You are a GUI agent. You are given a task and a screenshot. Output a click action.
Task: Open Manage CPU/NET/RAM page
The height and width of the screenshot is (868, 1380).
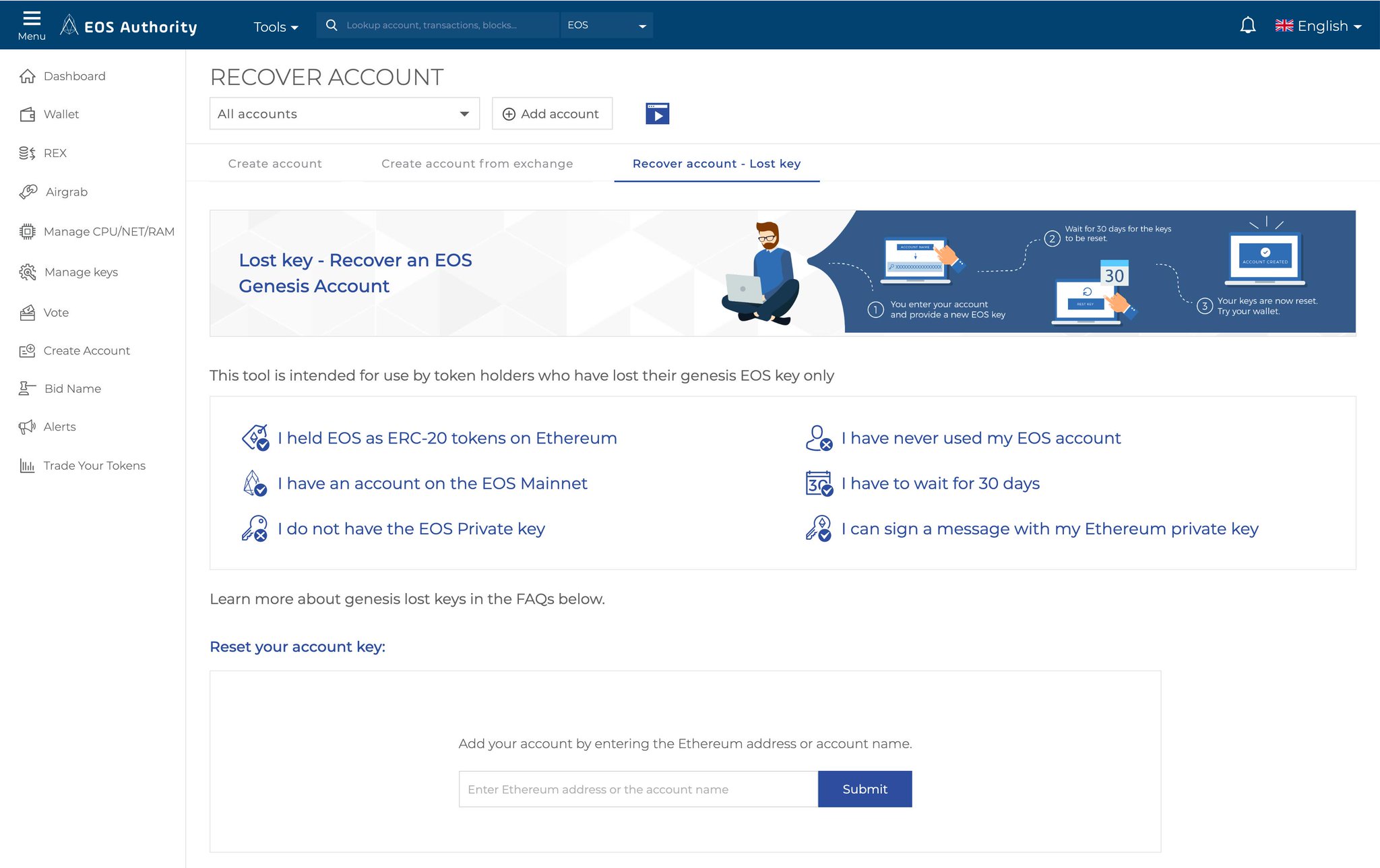108,232
